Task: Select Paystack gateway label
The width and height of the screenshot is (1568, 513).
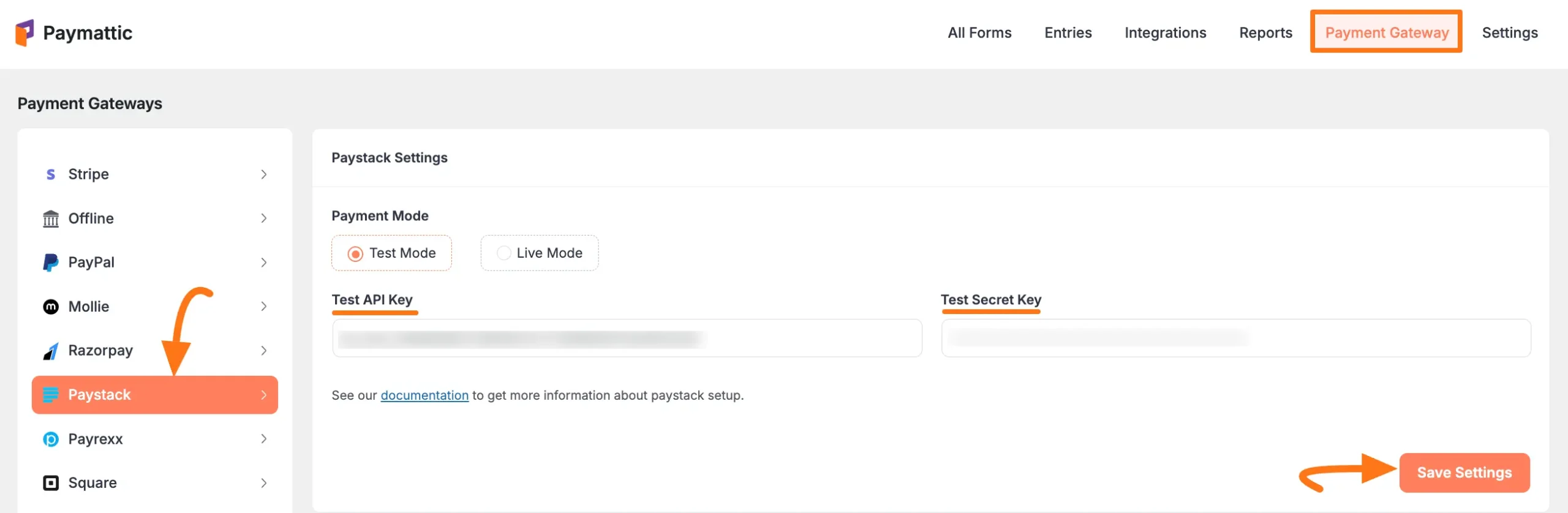Action: pos(99,395)
